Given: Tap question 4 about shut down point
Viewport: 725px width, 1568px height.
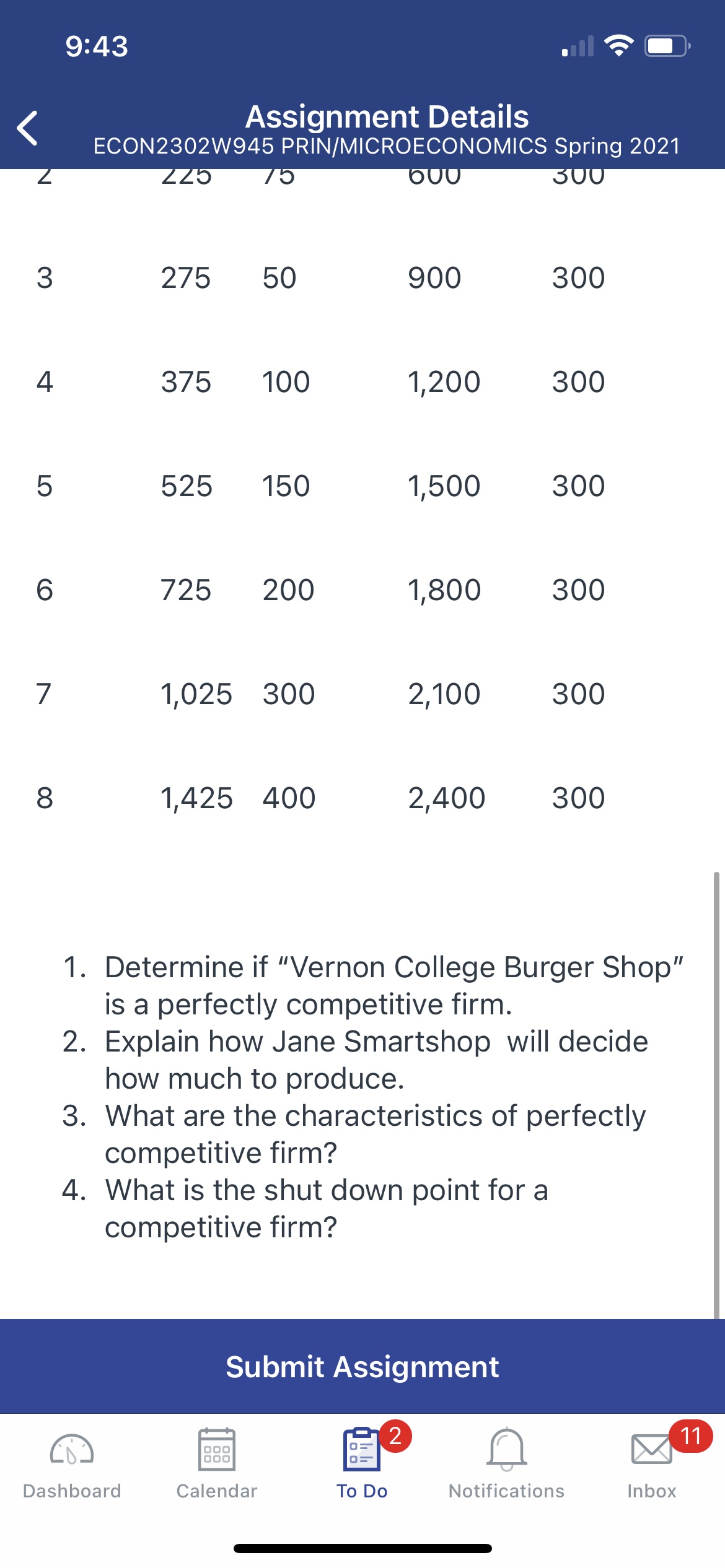Looking at the screenshot, I should tap(326, 1208).
